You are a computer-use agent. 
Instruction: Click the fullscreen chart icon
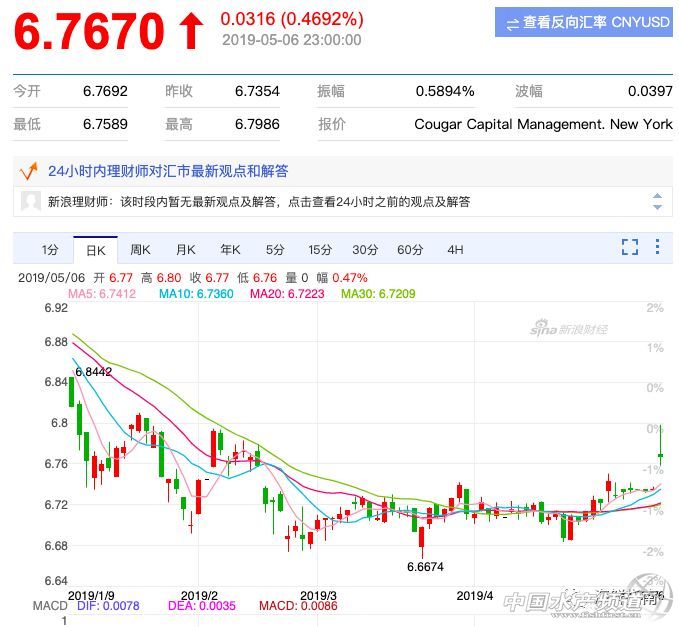pyautogui.click(x=629, y=247)
